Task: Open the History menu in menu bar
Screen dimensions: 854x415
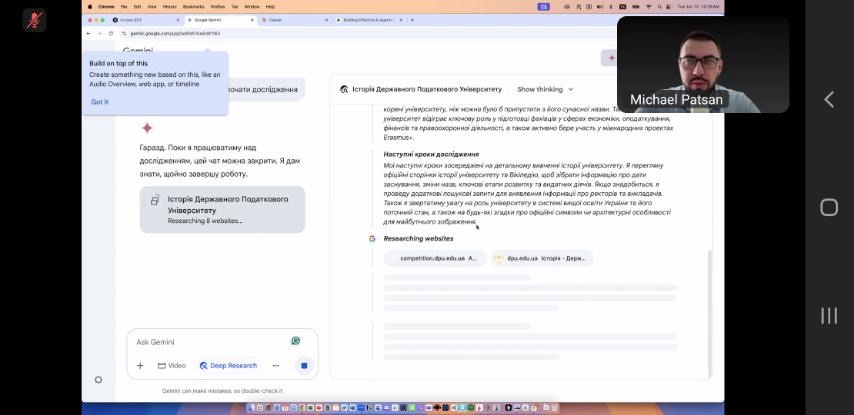Action: click(169, 6)
